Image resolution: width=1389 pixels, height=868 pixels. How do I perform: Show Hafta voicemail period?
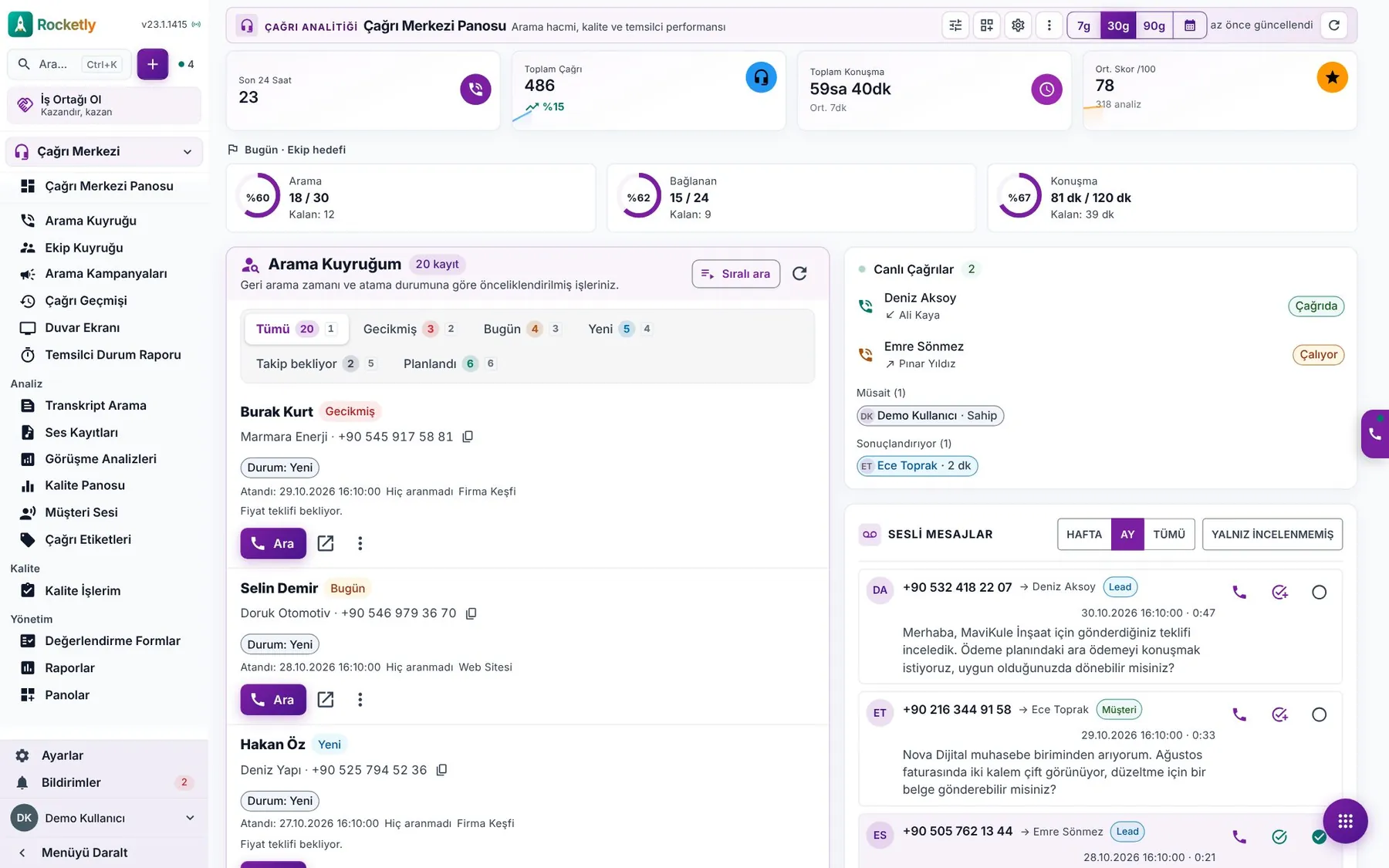[x=1084, y=534]
